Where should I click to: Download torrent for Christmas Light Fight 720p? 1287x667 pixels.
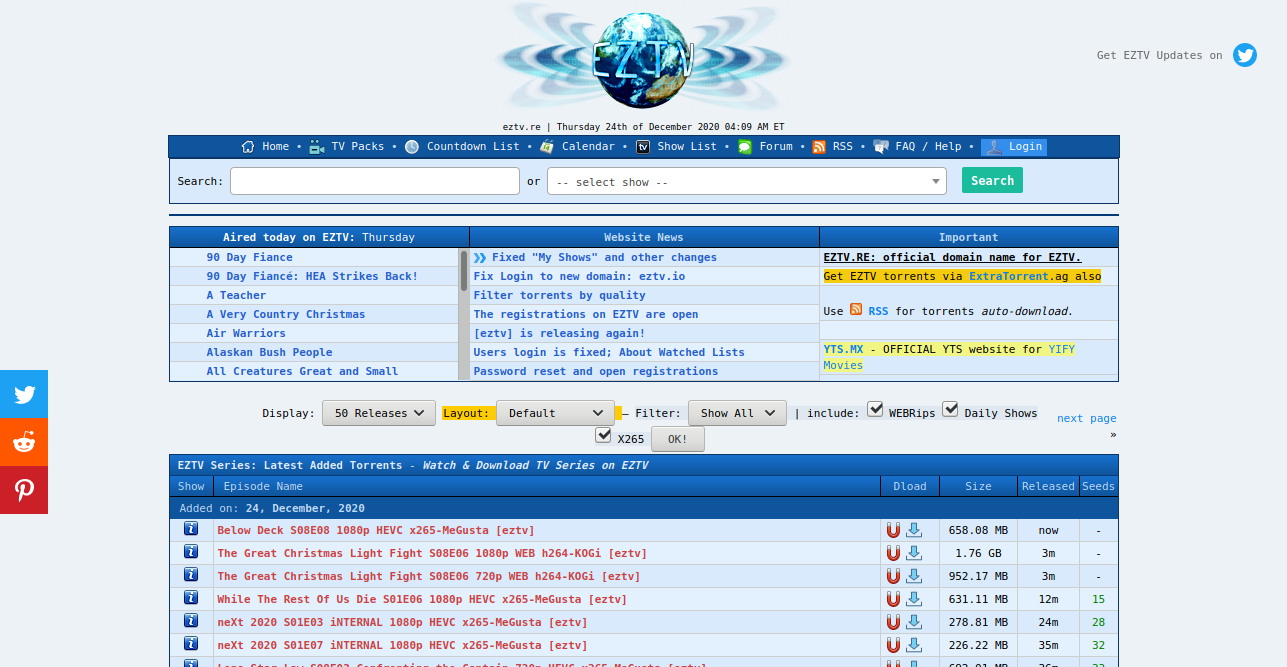(914, 576)
